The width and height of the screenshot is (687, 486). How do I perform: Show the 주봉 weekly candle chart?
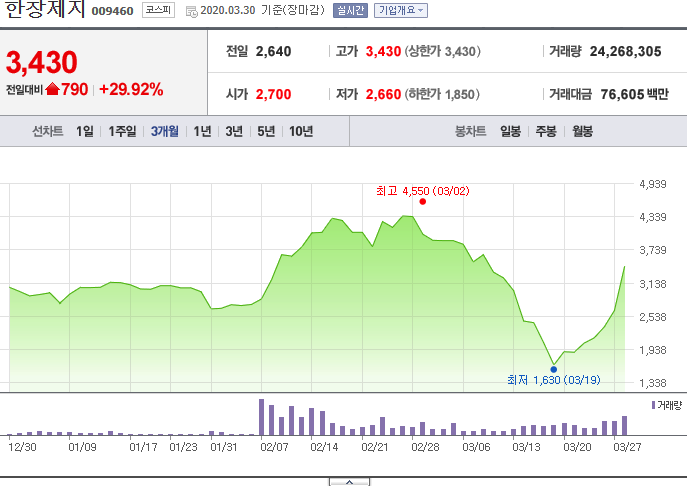click(x=546, y=131)
